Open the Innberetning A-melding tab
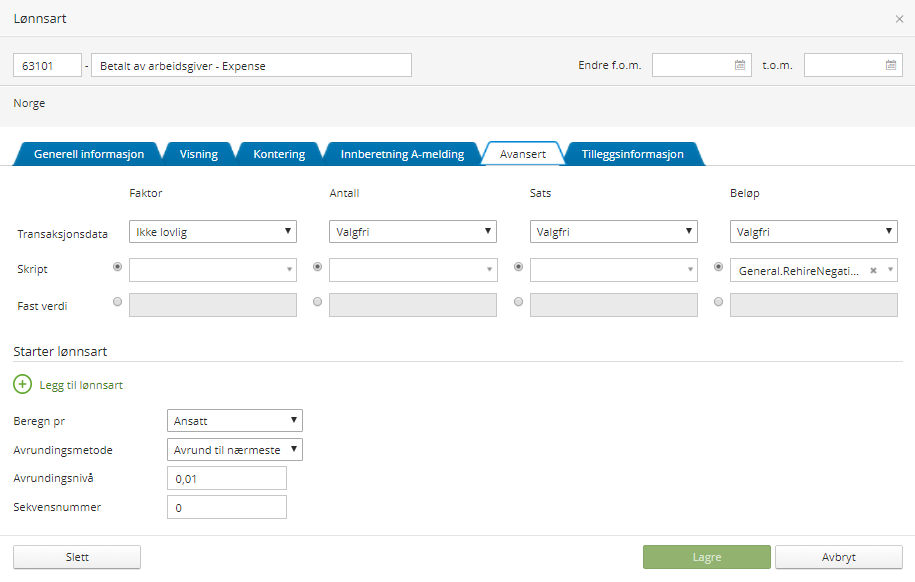 tap(402, 154)
